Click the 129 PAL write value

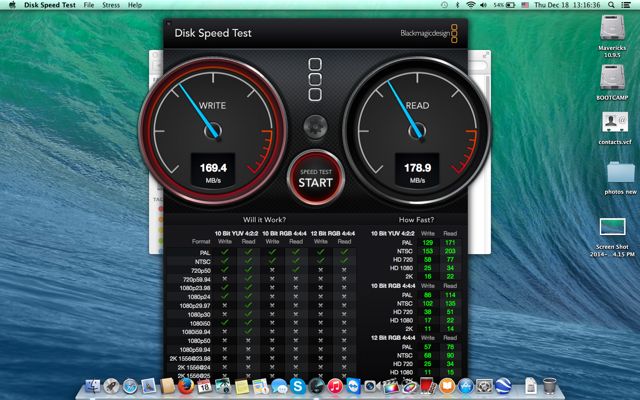tap(427, 242)
